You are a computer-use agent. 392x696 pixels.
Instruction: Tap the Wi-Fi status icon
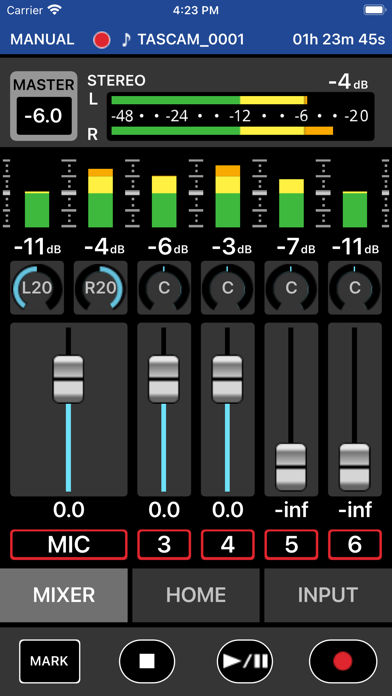tap(55, 10)
